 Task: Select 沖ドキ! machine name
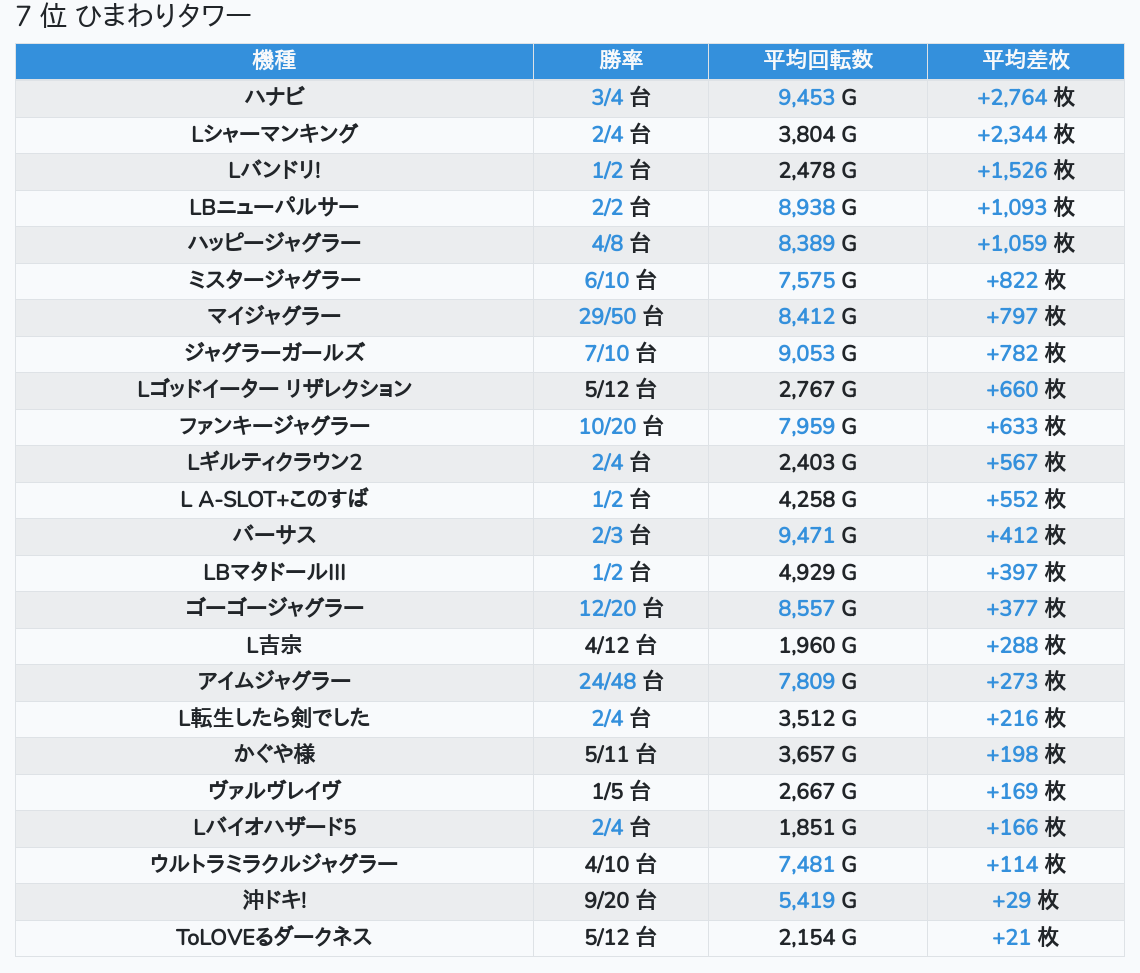click(274, 900)
